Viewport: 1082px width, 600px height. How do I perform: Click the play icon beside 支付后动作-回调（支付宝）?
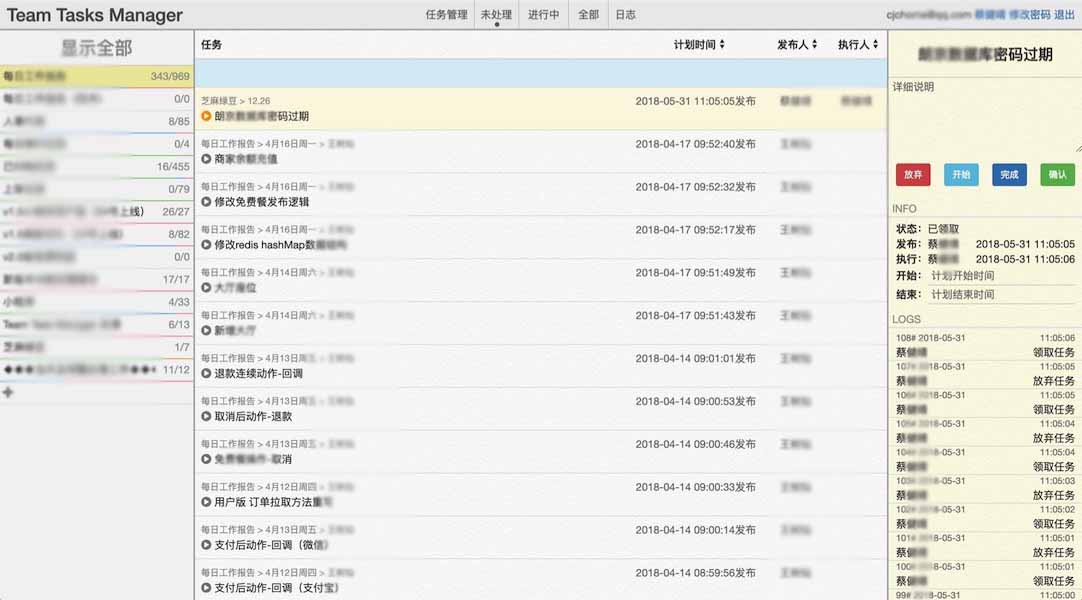(x=206, y=588)
